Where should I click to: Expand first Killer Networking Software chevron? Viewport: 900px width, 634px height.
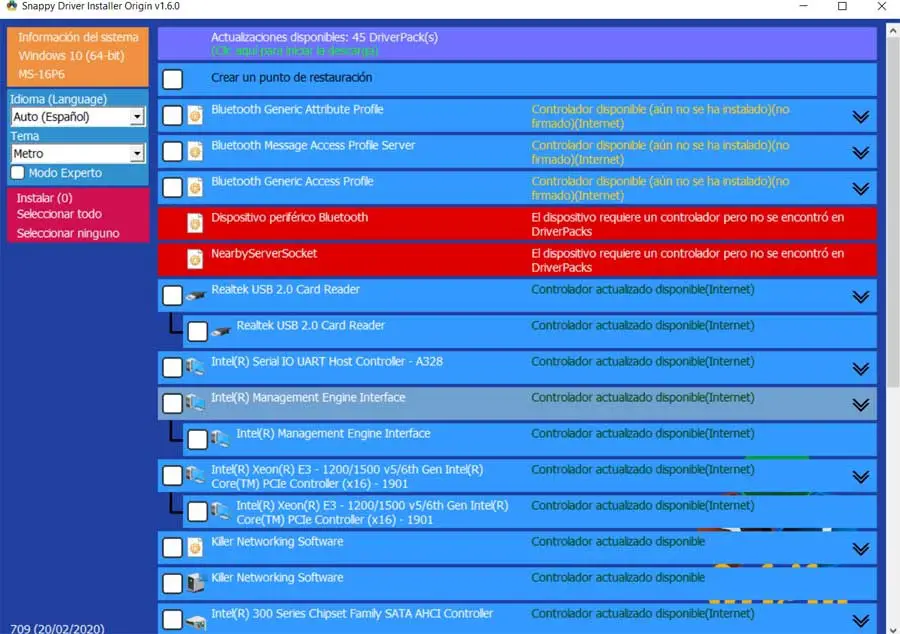860,549
